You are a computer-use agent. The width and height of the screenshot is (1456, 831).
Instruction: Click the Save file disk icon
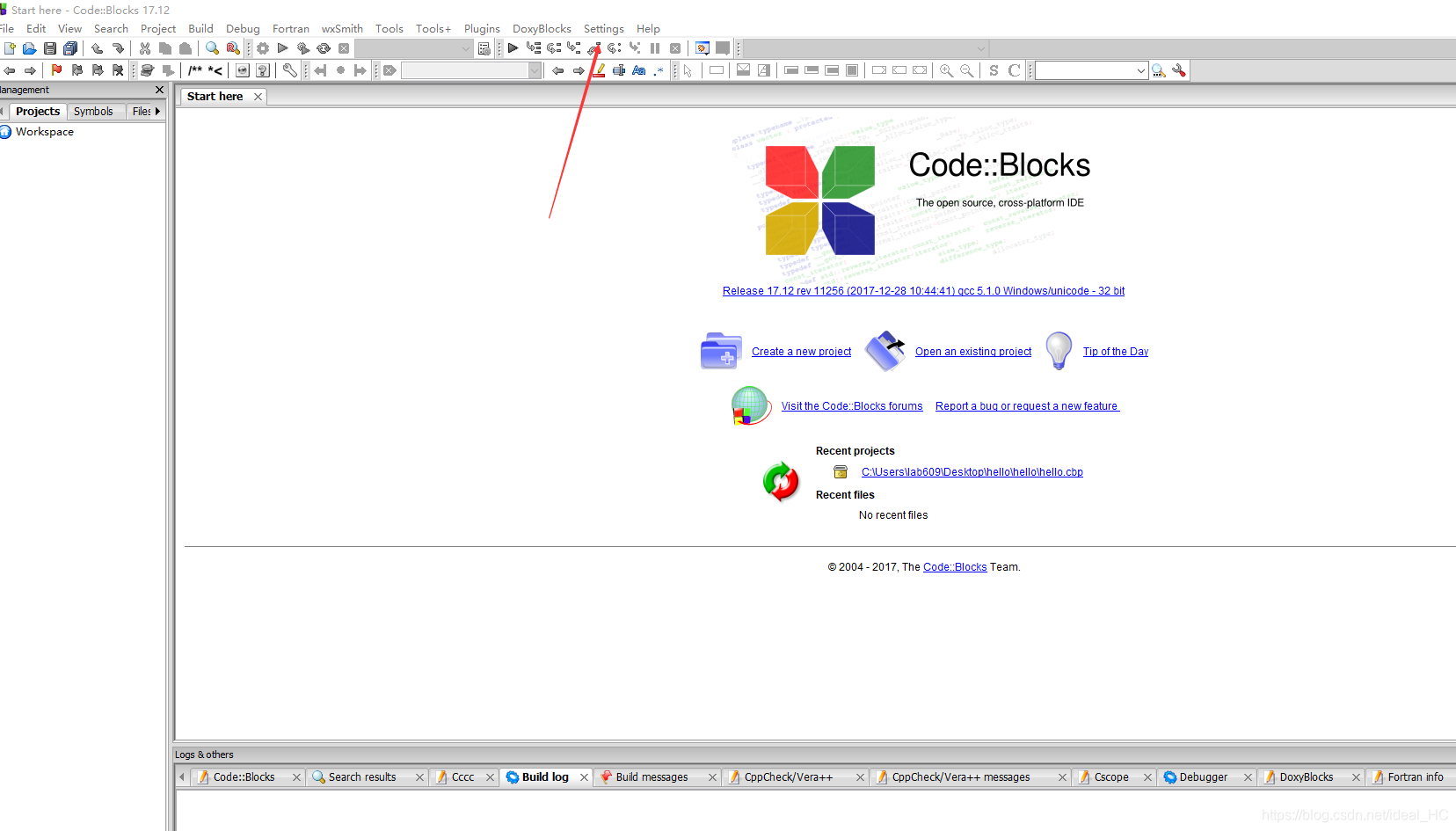tap(50, 48)
